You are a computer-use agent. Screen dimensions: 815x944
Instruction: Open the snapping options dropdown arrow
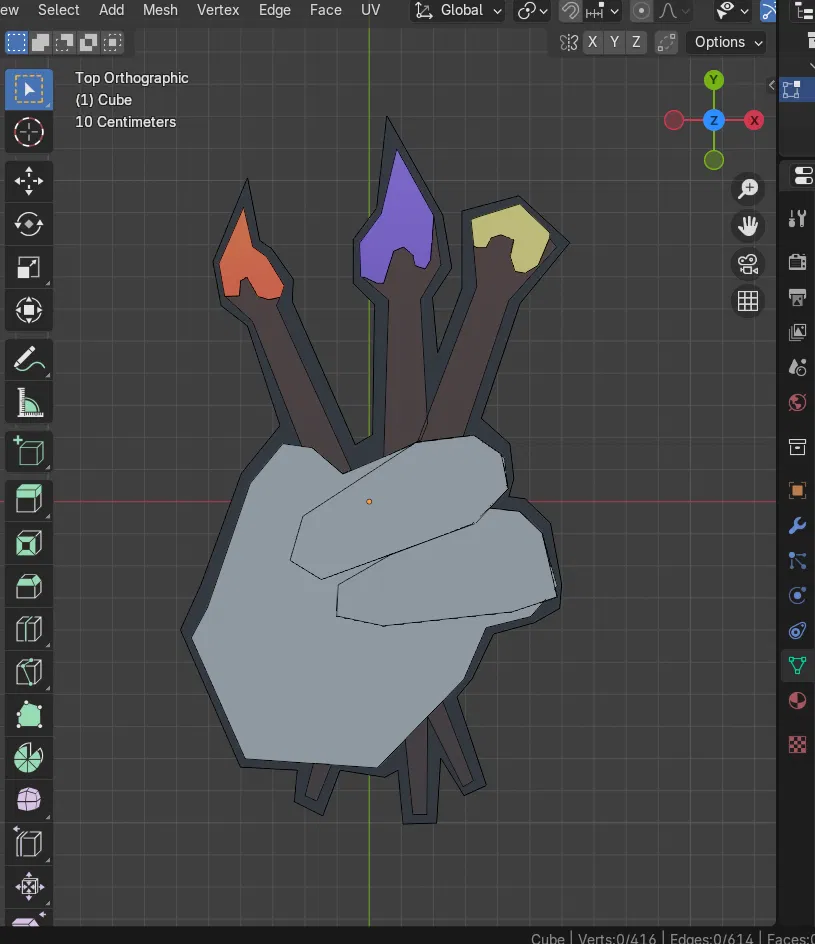[603, 10]
